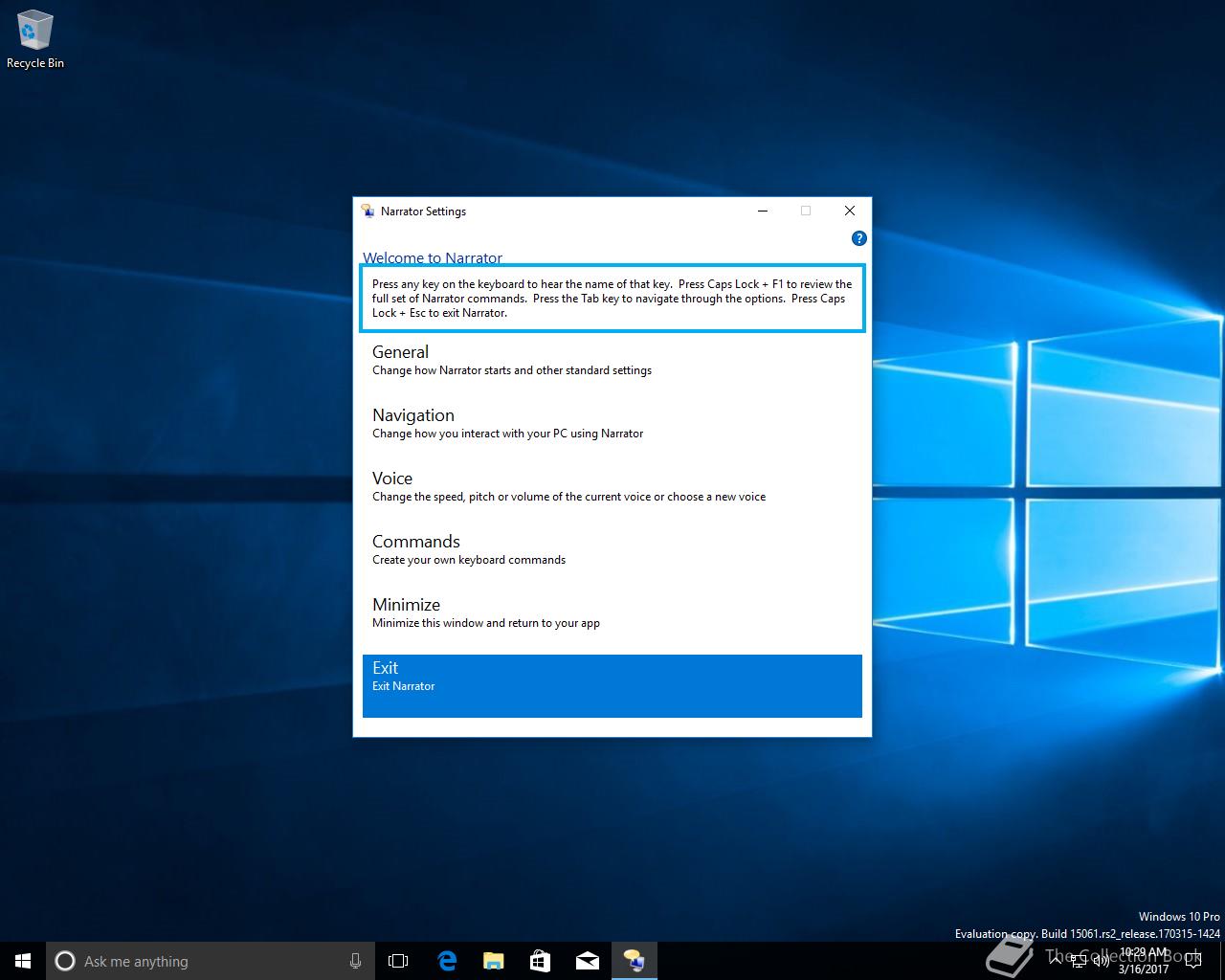The height and width of the screenshot is (980, 1225).
Task: Open the Recycle Bin desktop icon
Action: click(x=34, y=40)
